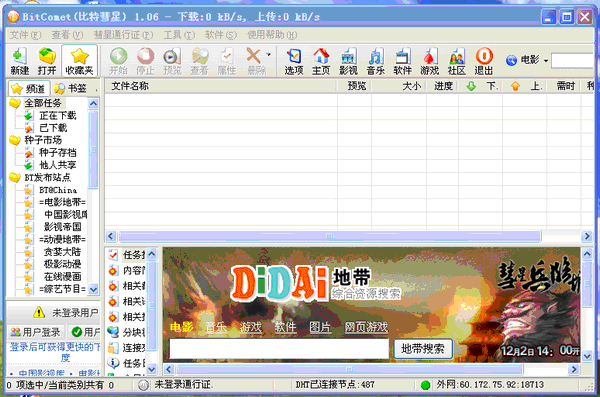
Task: Select 种子存档 in the tree
Action: coord(58,153)
